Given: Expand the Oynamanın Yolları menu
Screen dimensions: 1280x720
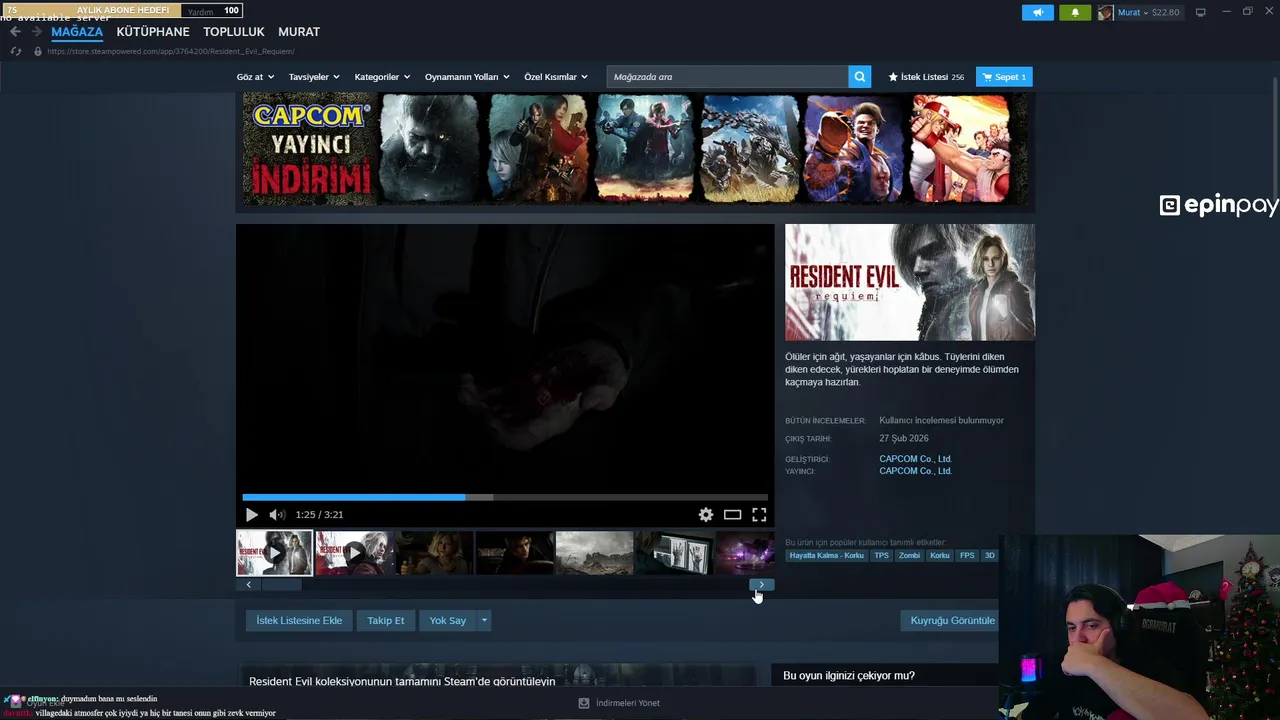Looking at the screenshot, I should 467,77.
